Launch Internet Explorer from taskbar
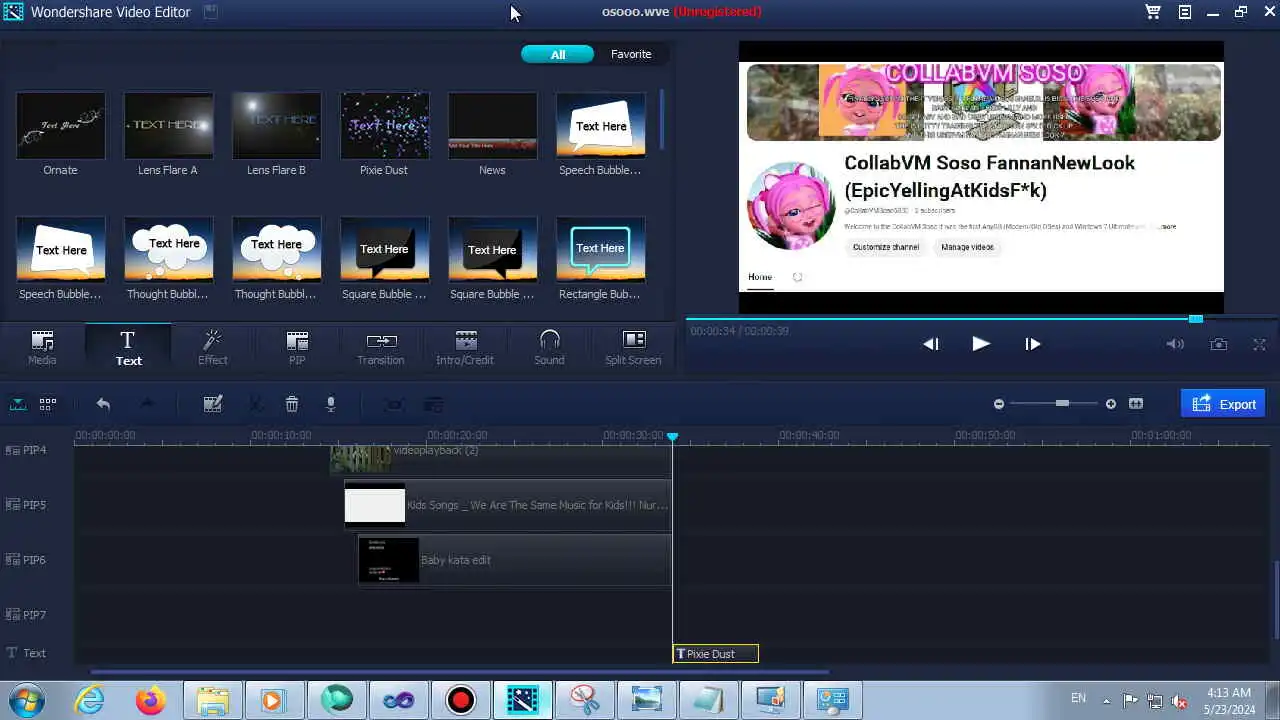Viewport: 1280px width, 720px height. click(x=89, y=700)
